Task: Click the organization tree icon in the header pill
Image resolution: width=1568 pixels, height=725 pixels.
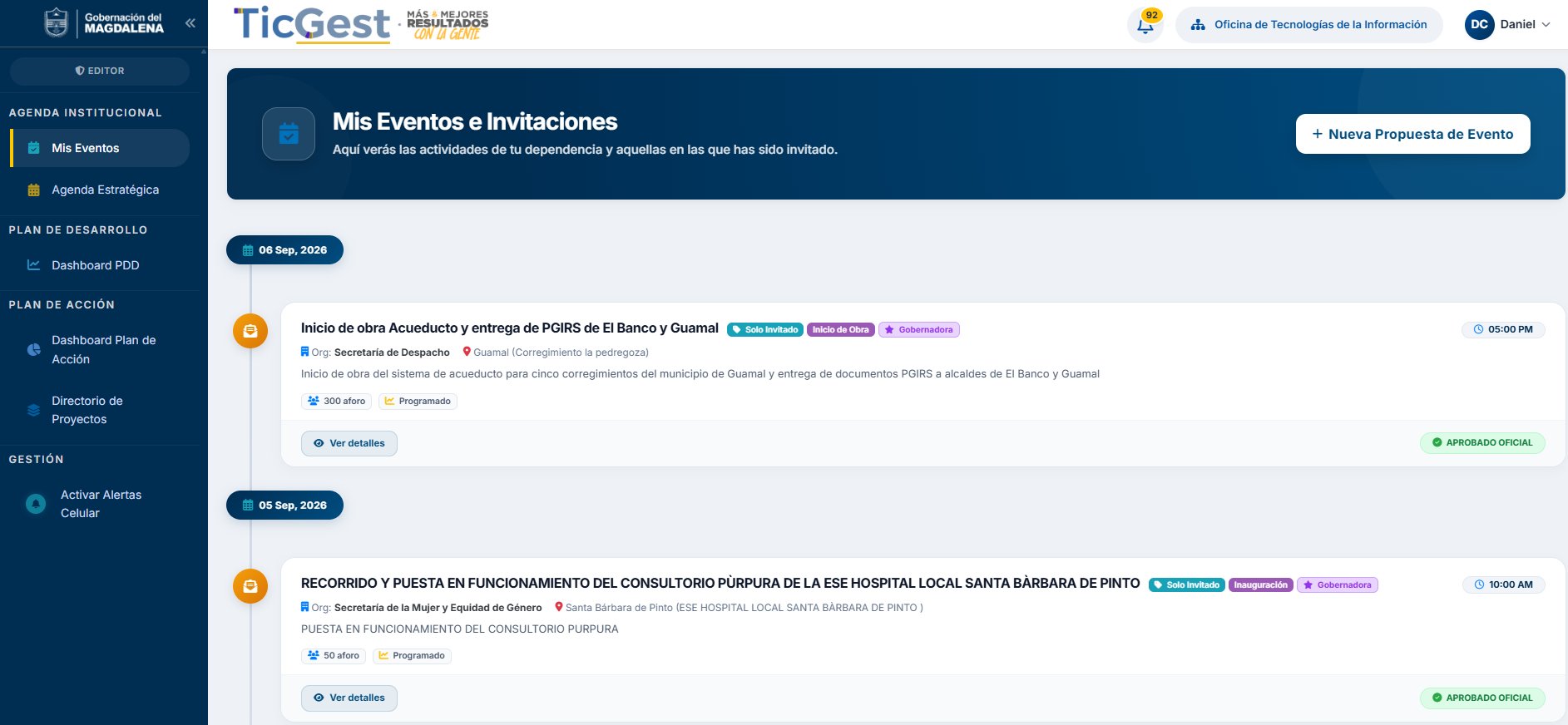Action: point(1198,25)
